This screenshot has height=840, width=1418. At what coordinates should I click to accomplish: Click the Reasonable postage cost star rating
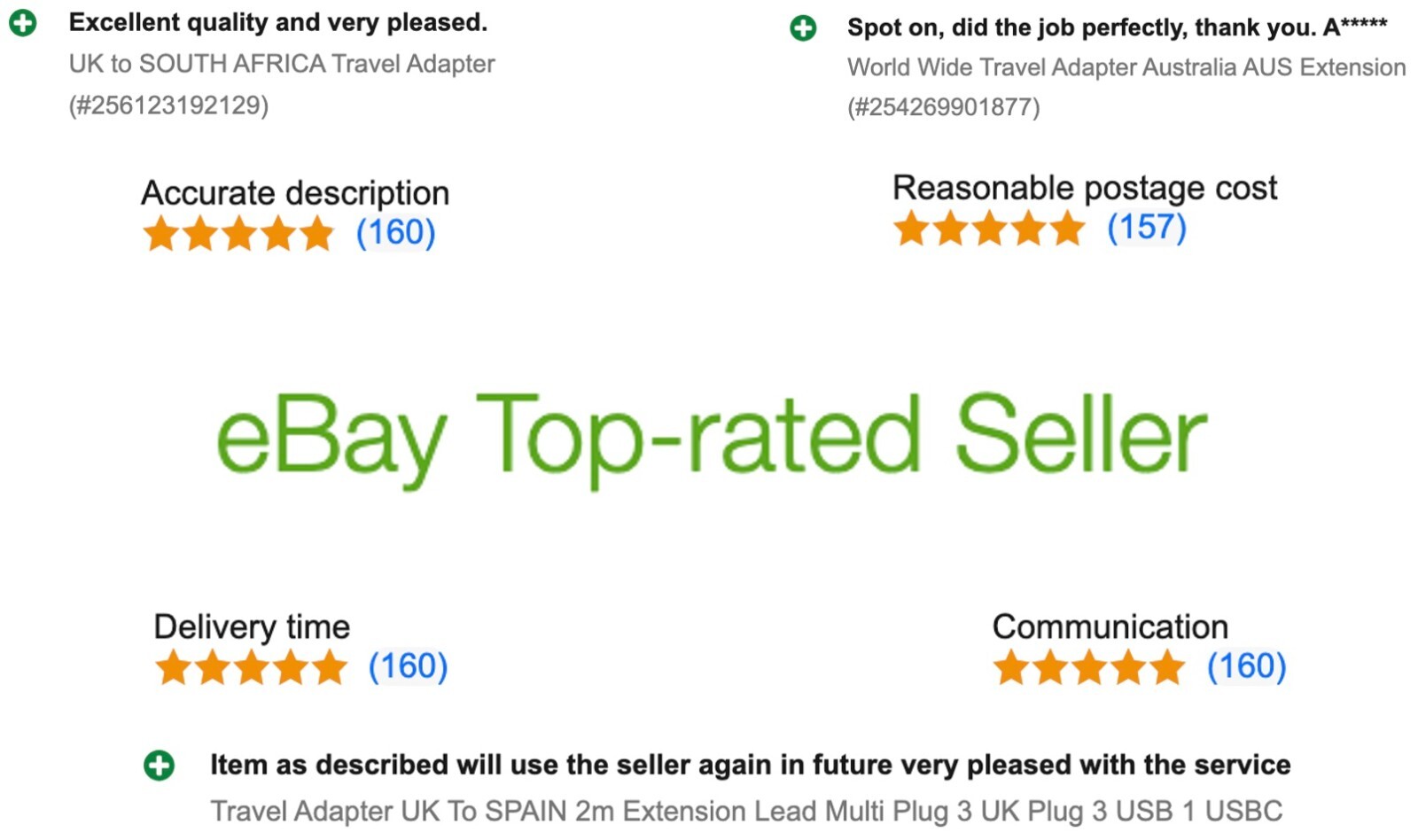989,229
